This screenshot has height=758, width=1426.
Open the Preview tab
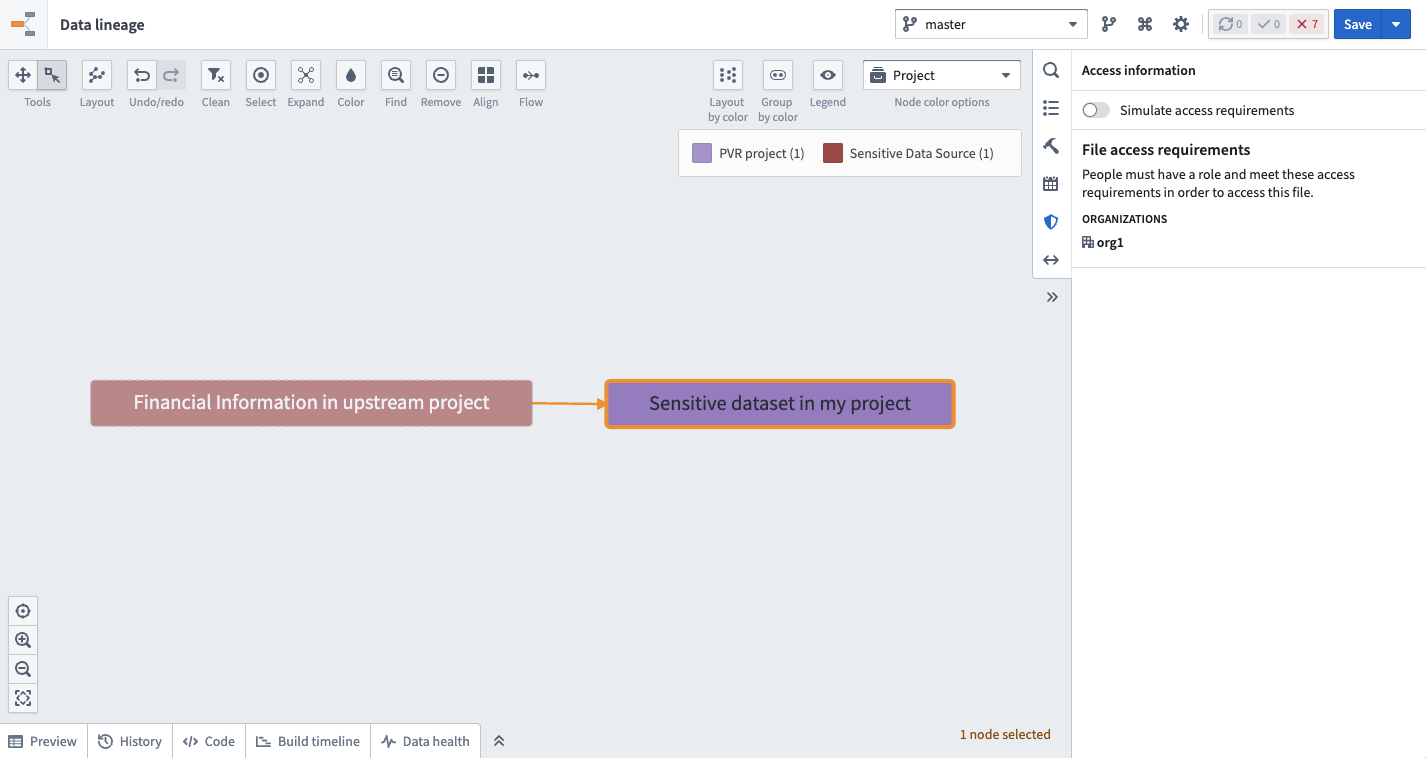tap(43, 741)
